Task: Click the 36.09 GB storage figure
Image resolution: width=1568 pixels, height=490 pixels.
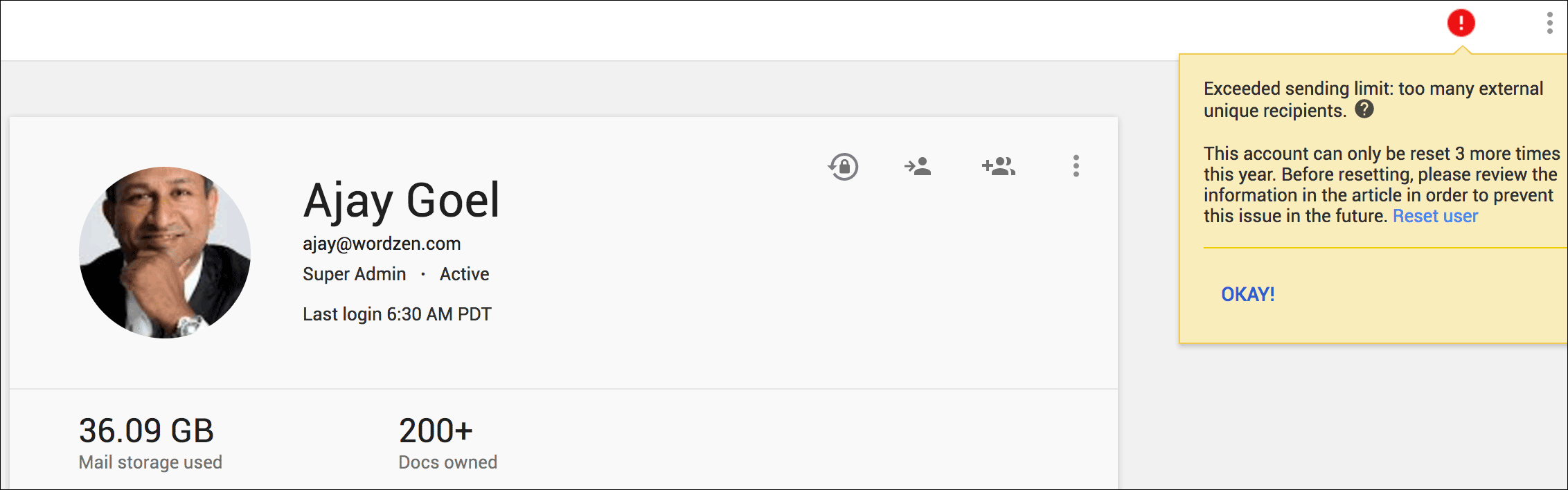Action: click(x=146, y=430)
